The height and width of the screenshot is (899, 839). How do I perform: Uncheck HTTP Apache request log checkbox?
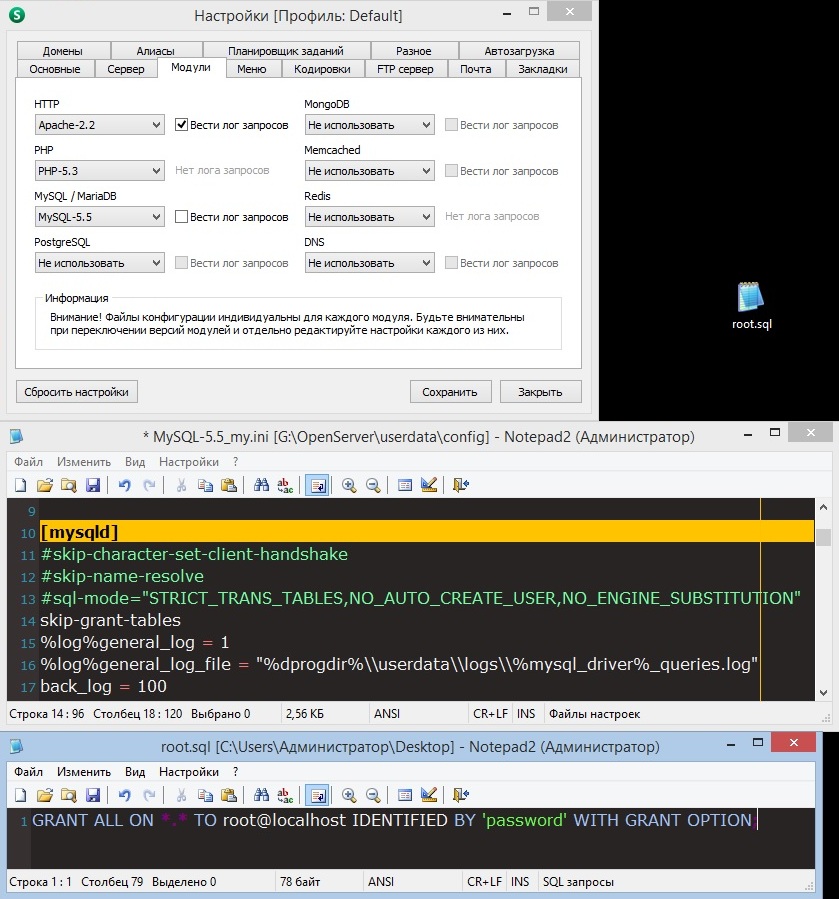click(182, 125)
